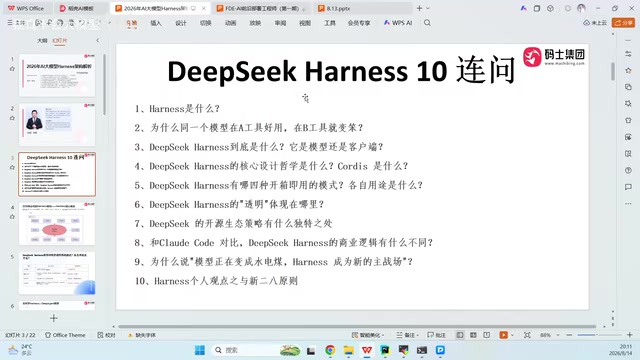Screen dimensions: 640x360
Task: Click the Office Theme status entry
Action: pos(65,335)
